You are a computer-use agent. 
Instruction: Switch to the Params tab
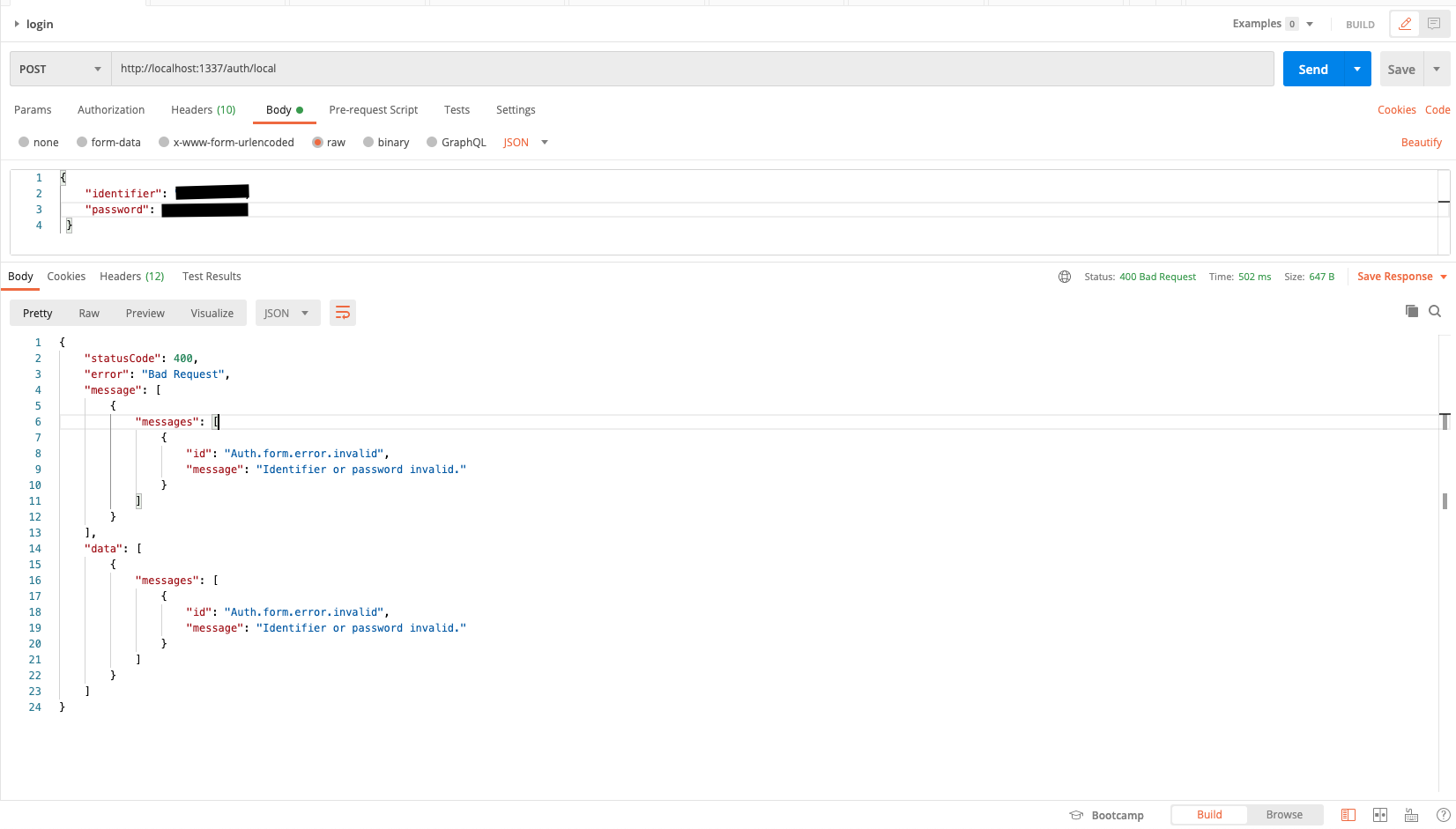pos(33,110)
